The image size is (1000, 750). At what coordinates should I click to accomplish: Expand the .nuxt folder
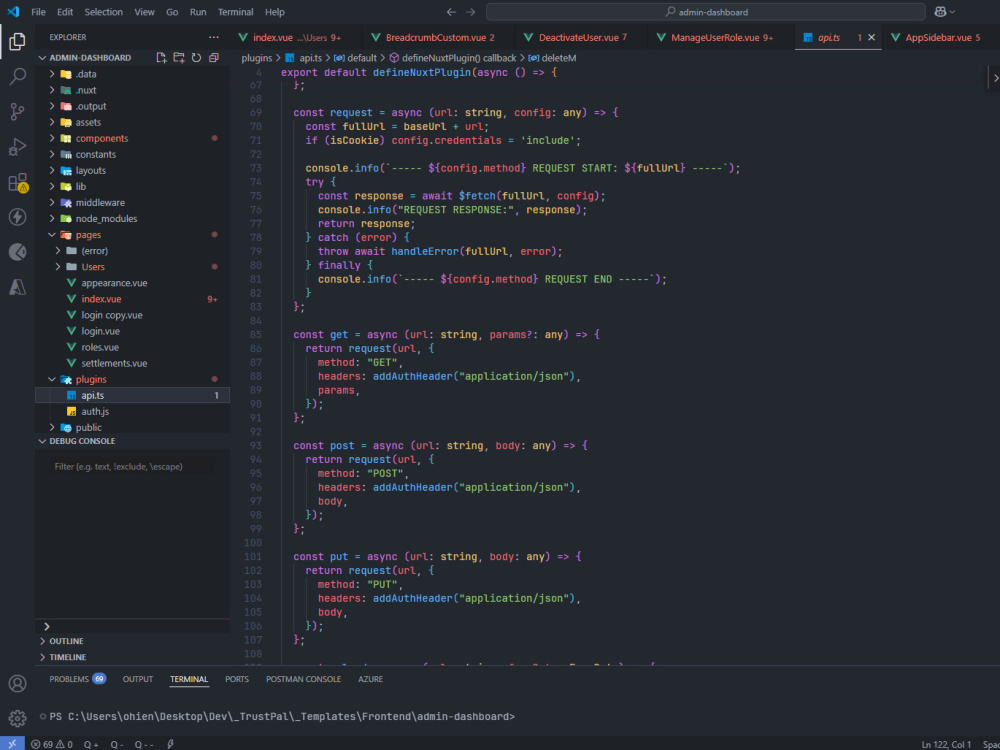(x=132, y=90)
